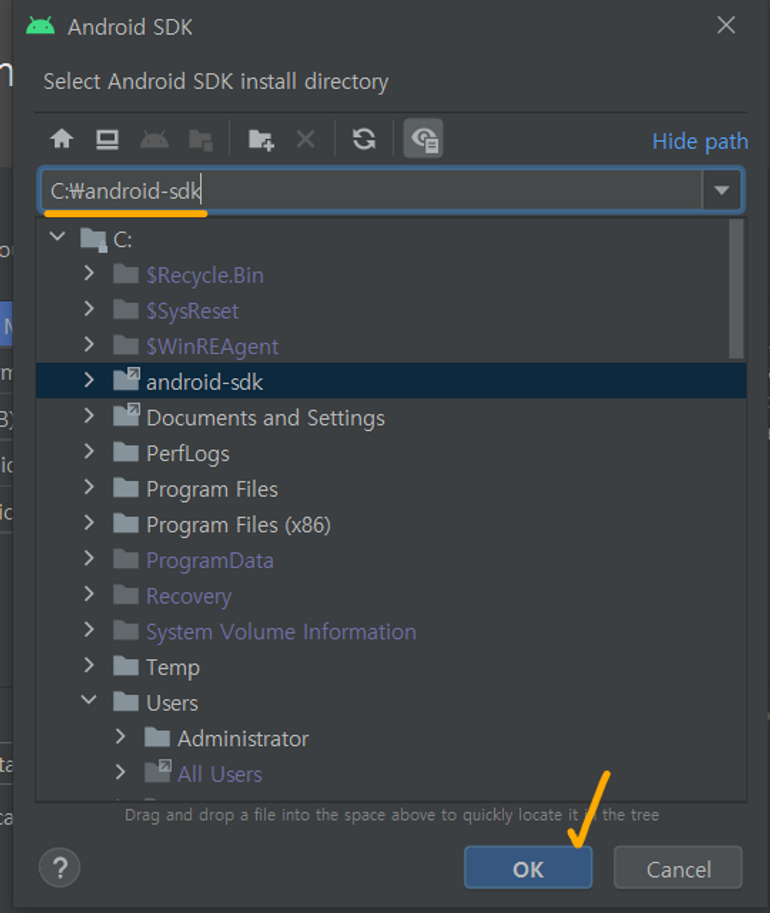Select System Volume Information row
Image resolution: width=770 pixels, height=913 pixels.
[391, 631]
